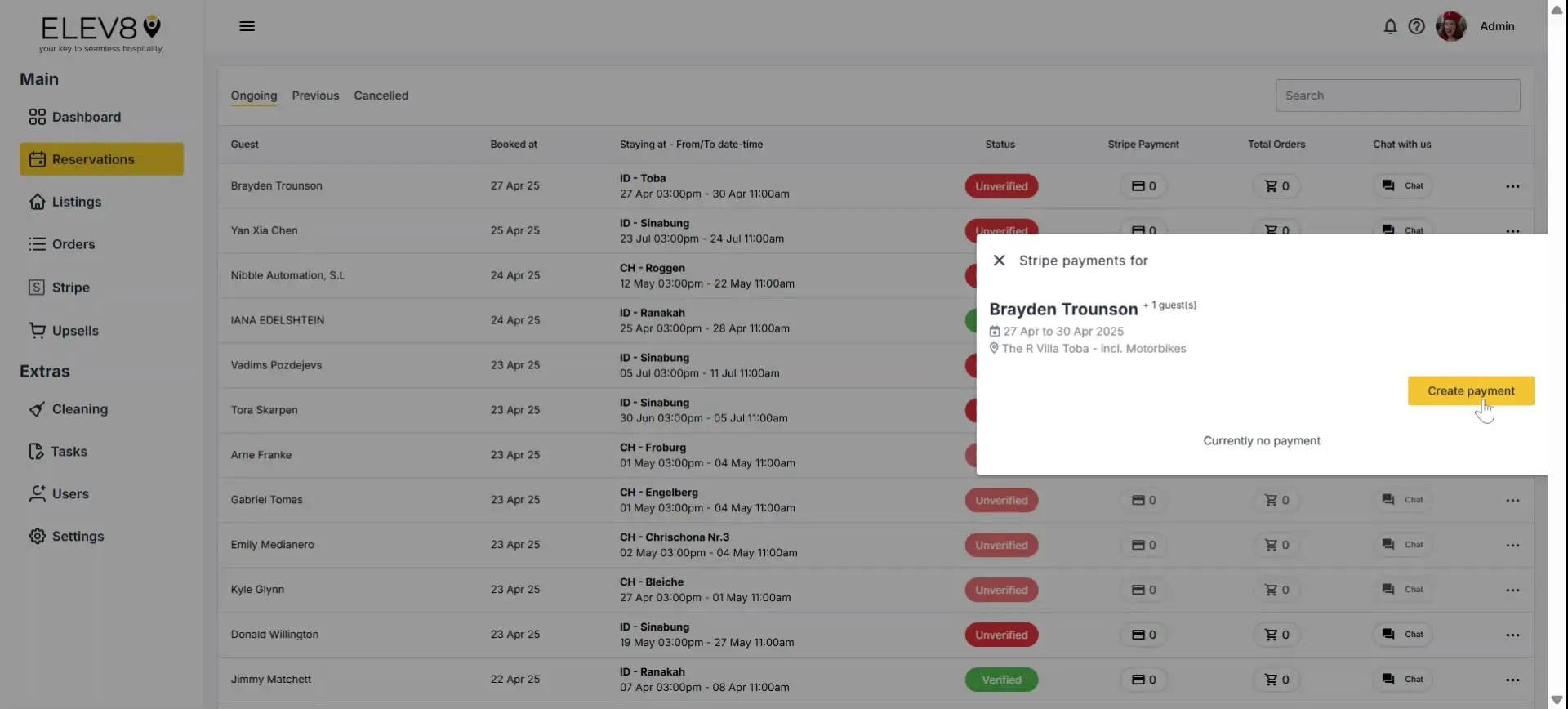
Task: Select guest Tora Skarpen
Action: (x=264, y=410)
